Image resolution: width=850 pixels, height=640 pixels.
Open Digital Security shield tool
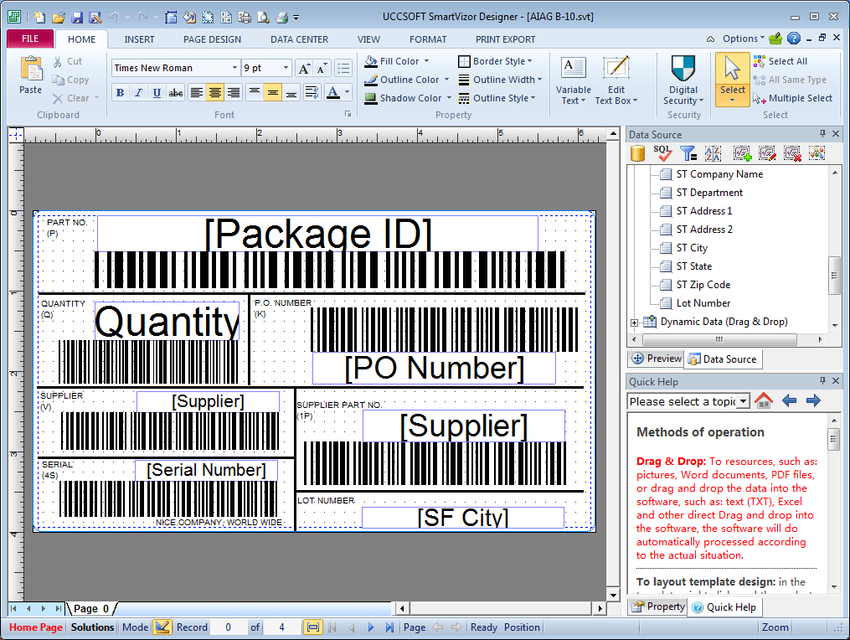[683, 80]
